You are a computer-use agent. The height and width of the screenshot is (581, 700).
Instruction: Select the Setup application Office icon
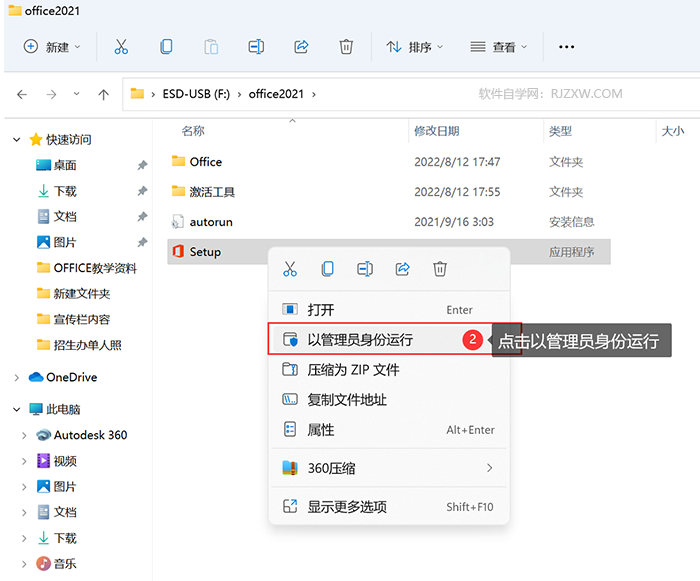click(178, 251)
